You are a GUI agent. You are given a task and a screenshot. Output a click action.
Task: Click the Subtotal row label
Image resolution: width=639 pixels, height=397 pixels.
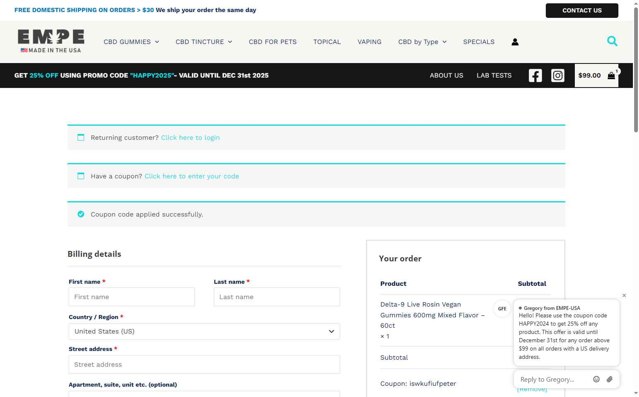tap(394, 357)
